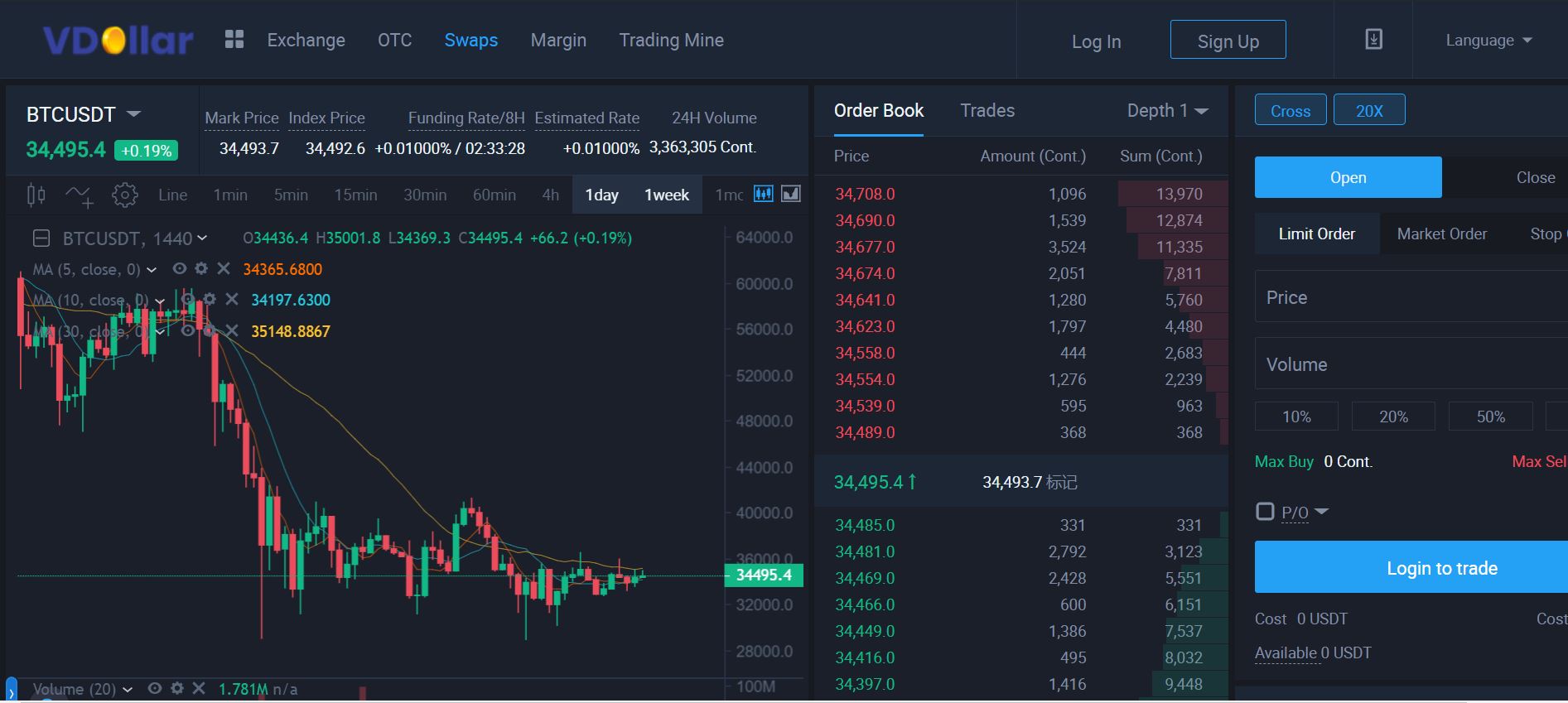Select the Market Order tab

[x=1441, y=234]
